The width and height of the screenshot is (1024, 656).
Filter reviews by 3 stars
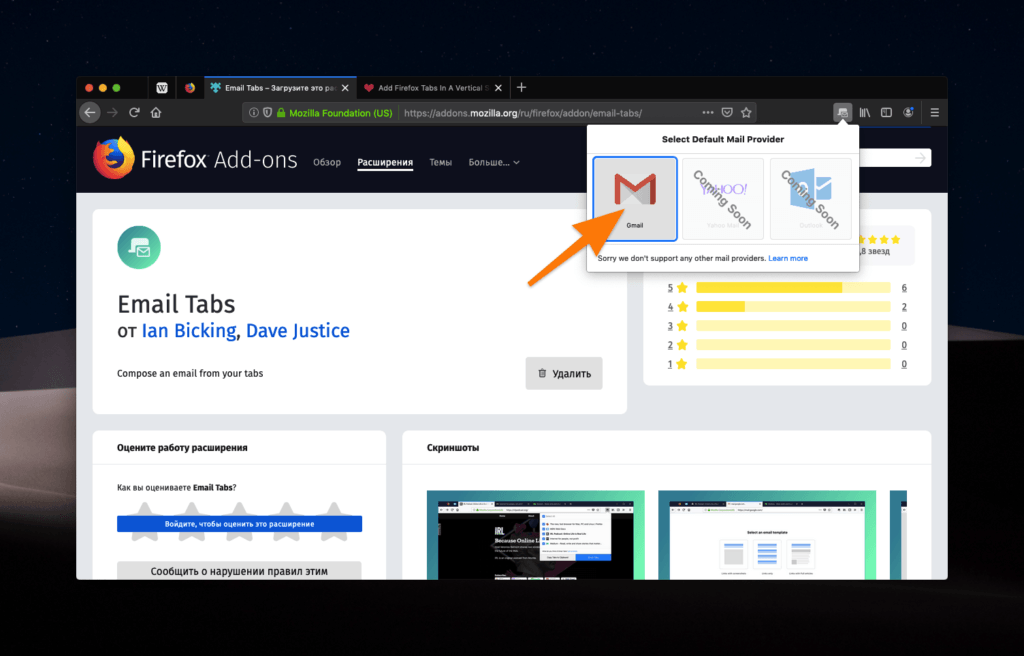click(x=677, y=325)
